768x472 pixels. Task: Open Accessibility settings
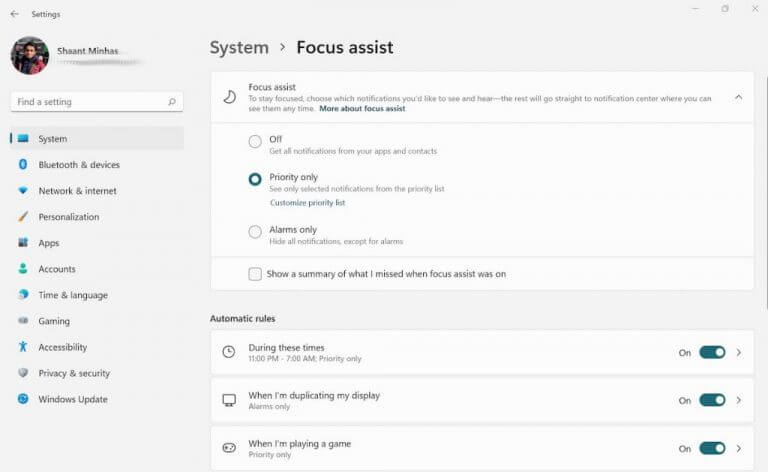(97, 347)
